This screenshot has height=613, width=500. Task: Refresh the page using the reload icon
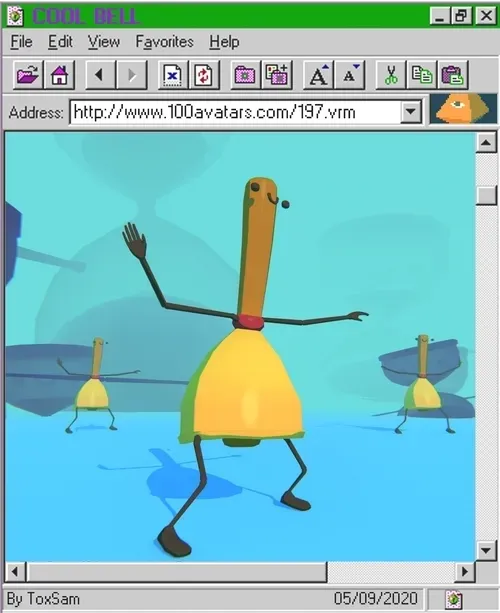pos(204,74)
